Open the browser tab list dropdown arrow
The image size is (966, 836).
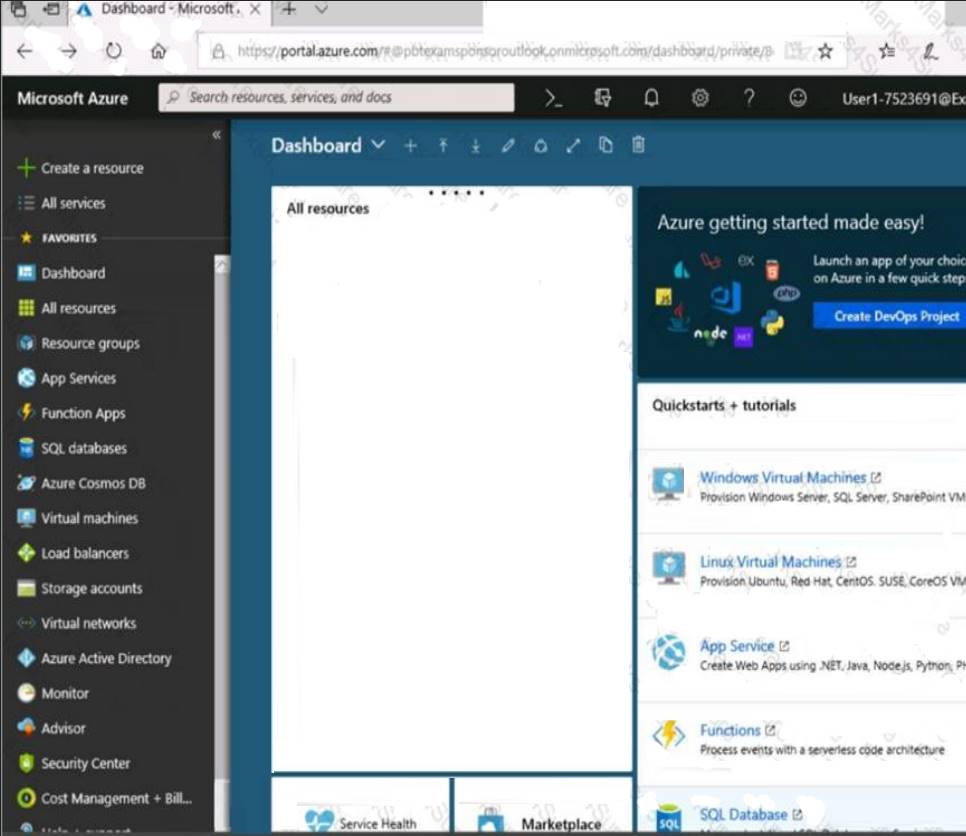(321, 9)
